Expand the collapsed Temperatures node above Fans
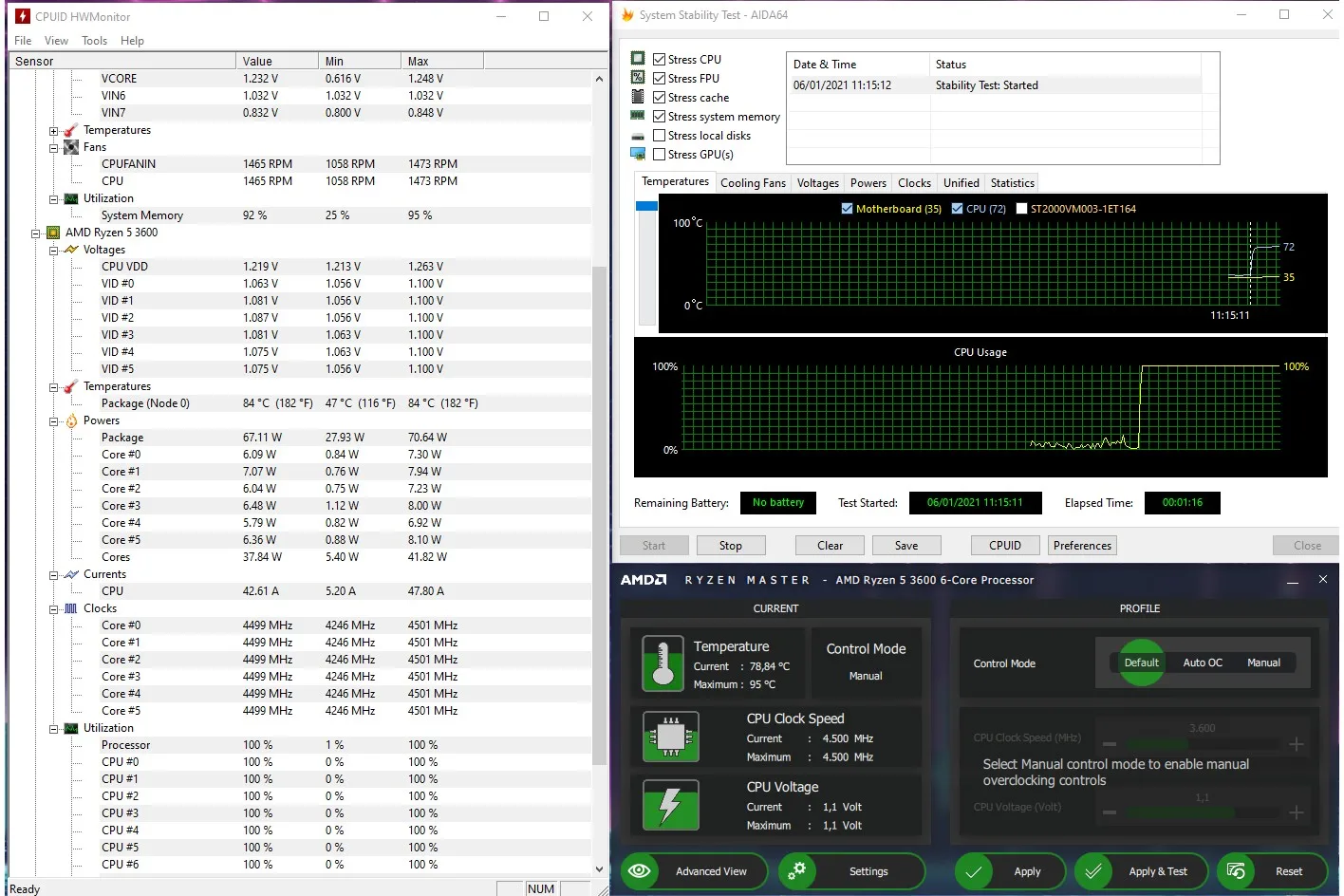Viewport: 1344px width, 896px height. (x=53, y=131)
